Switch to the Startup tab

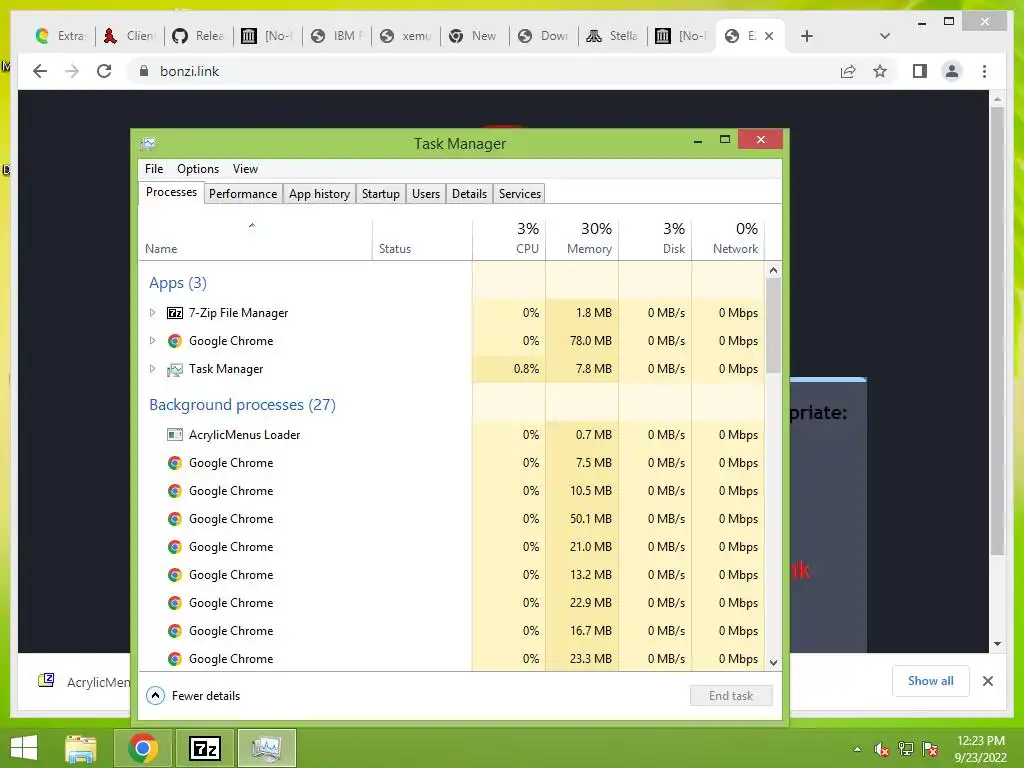(381, 194)
